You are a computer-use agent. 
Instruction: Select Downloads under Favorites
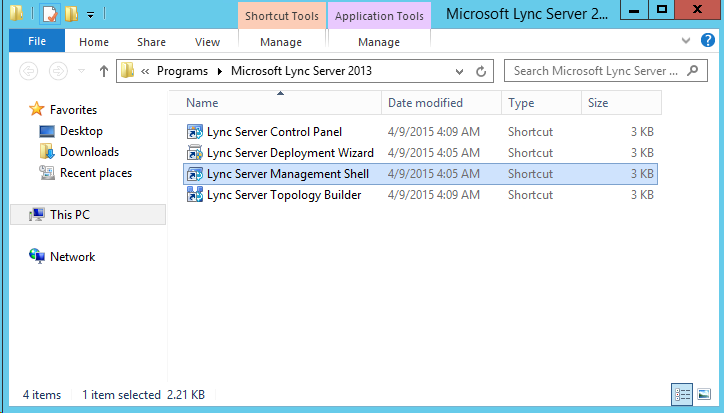[x=90, y=152]
